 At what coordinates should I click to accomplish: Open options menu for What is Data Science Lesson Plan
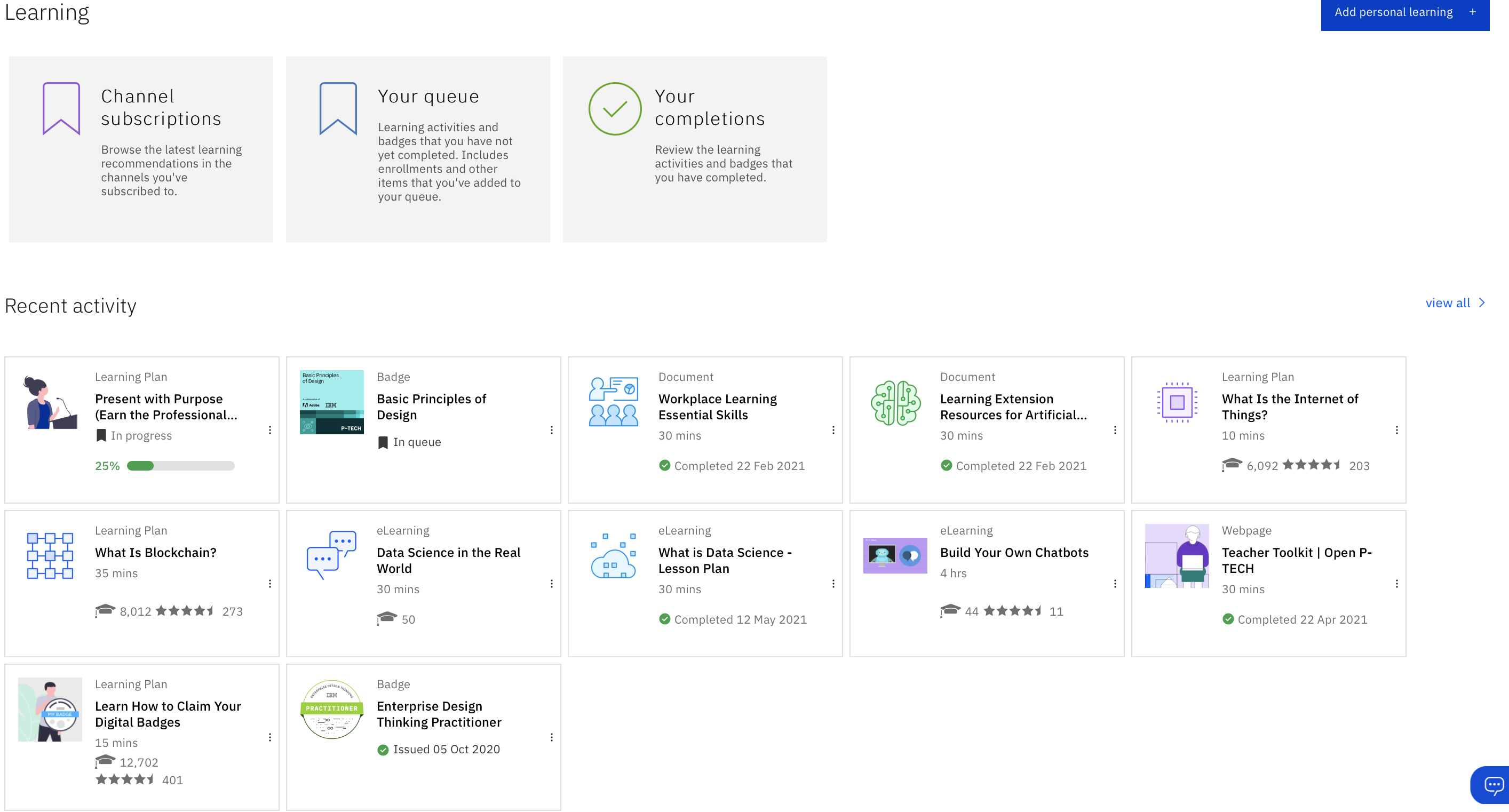pos(833,583)
